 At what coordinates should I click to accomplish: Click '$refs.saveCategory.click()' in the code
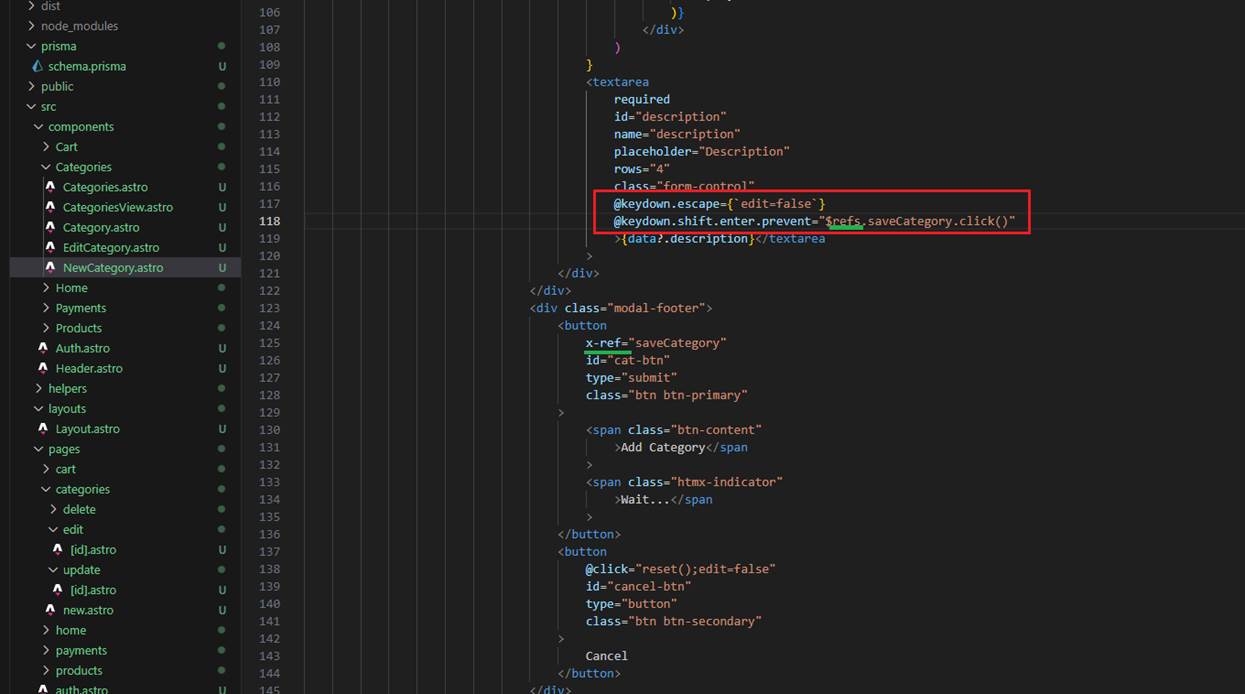point(916,221)
